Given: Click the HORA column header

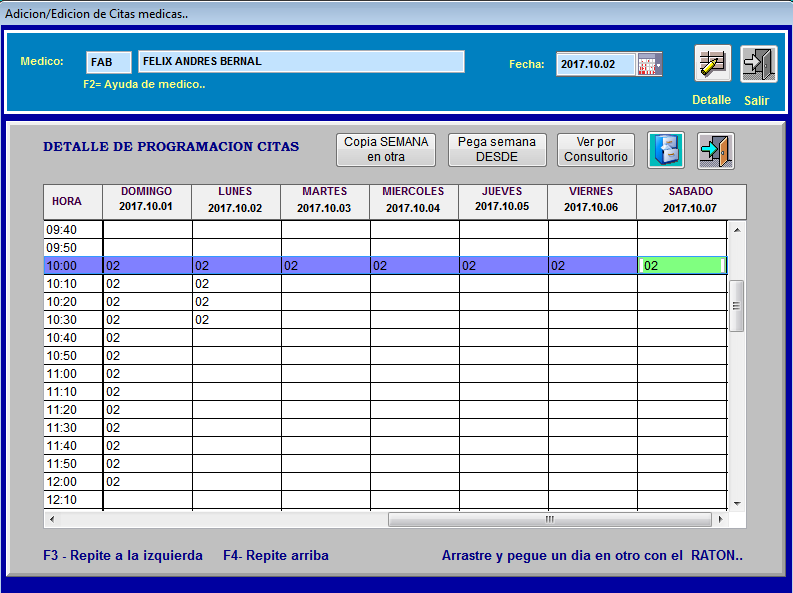Looking at the screenshot, I should click(73, 202).
